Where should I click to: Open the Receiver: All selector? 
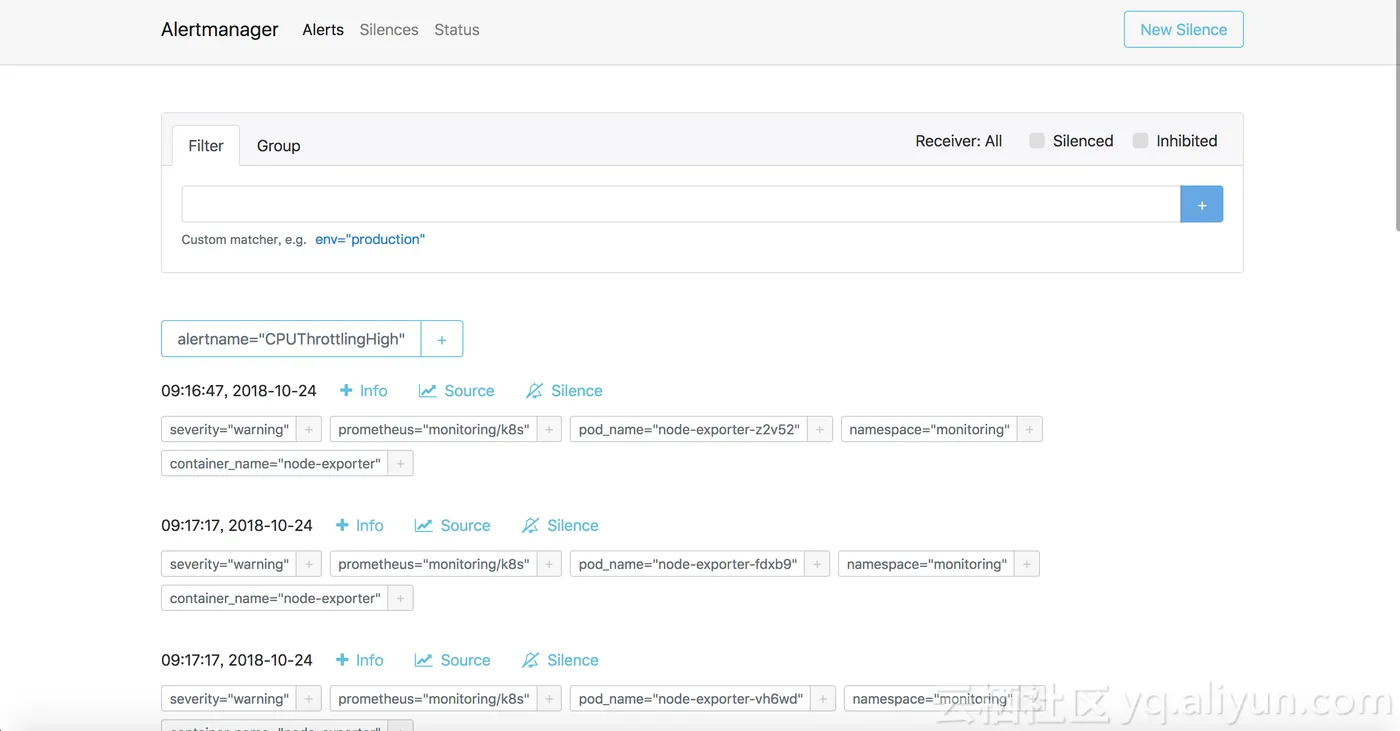click(958, 141)
